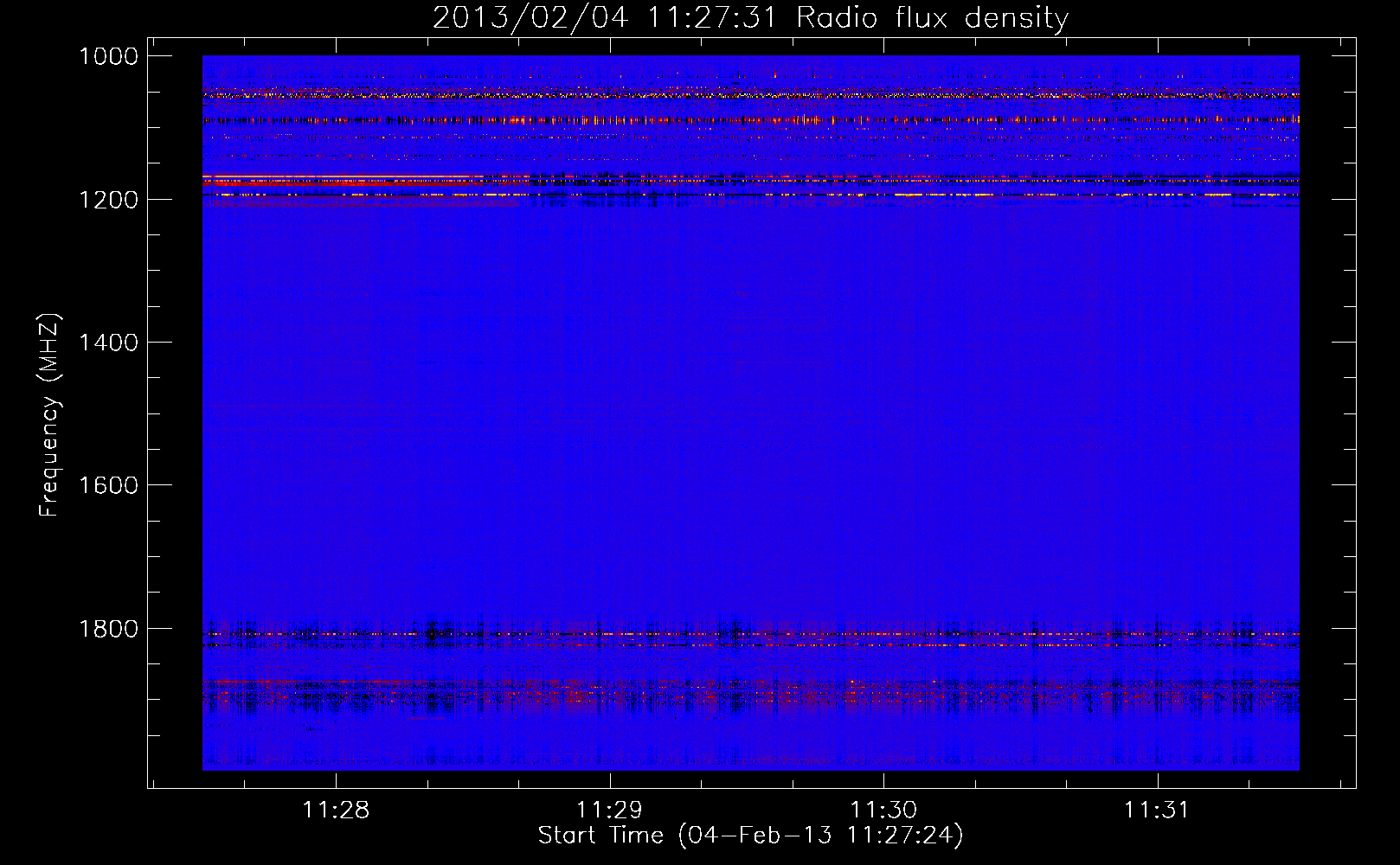This screenshot has width=1400, height=865.
Task: Click the 1000 frequency tick label
Action: (x=108, y=56)
